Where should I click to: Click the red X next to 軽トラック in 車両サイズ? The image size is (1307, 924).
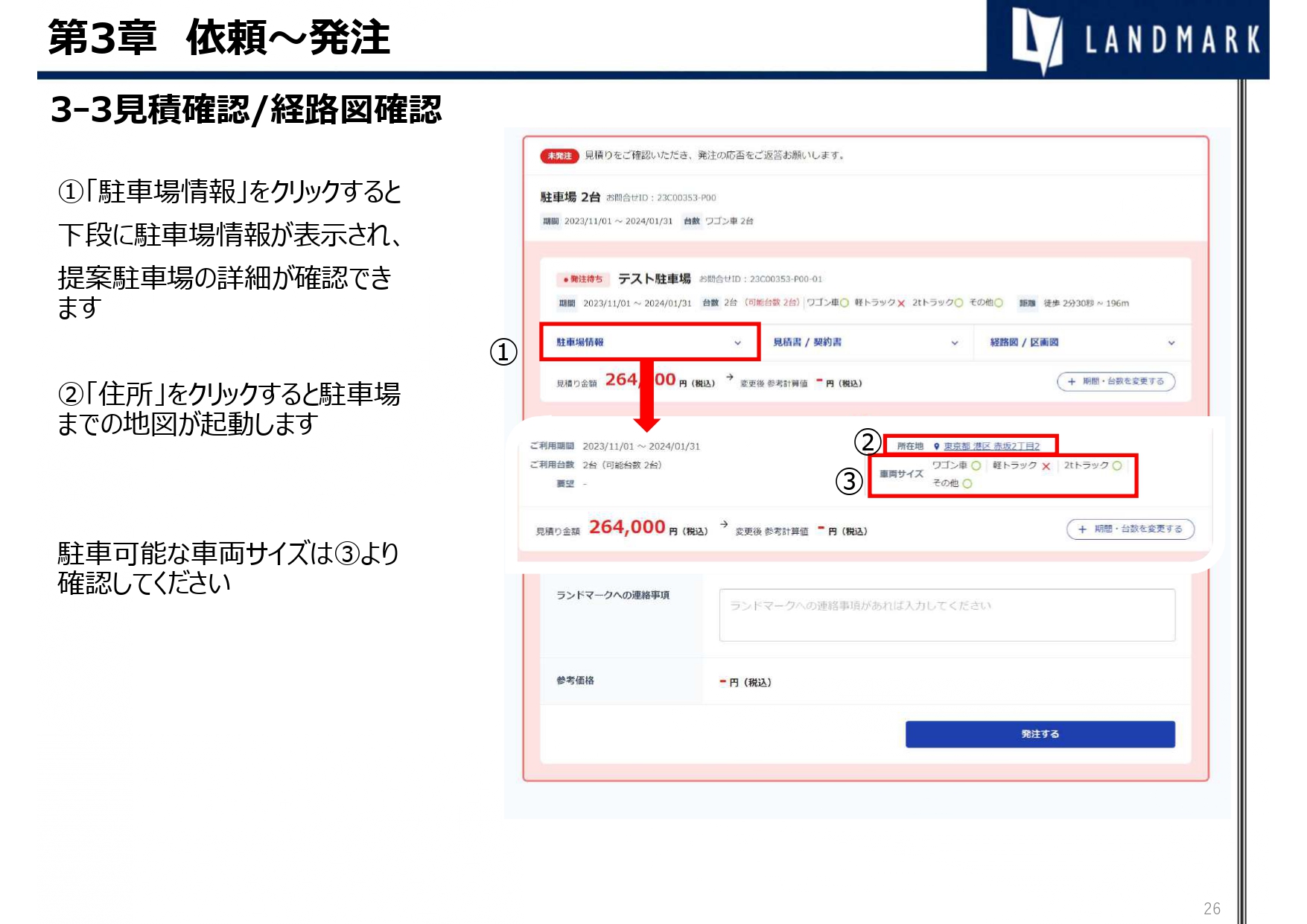(1046, 466)
